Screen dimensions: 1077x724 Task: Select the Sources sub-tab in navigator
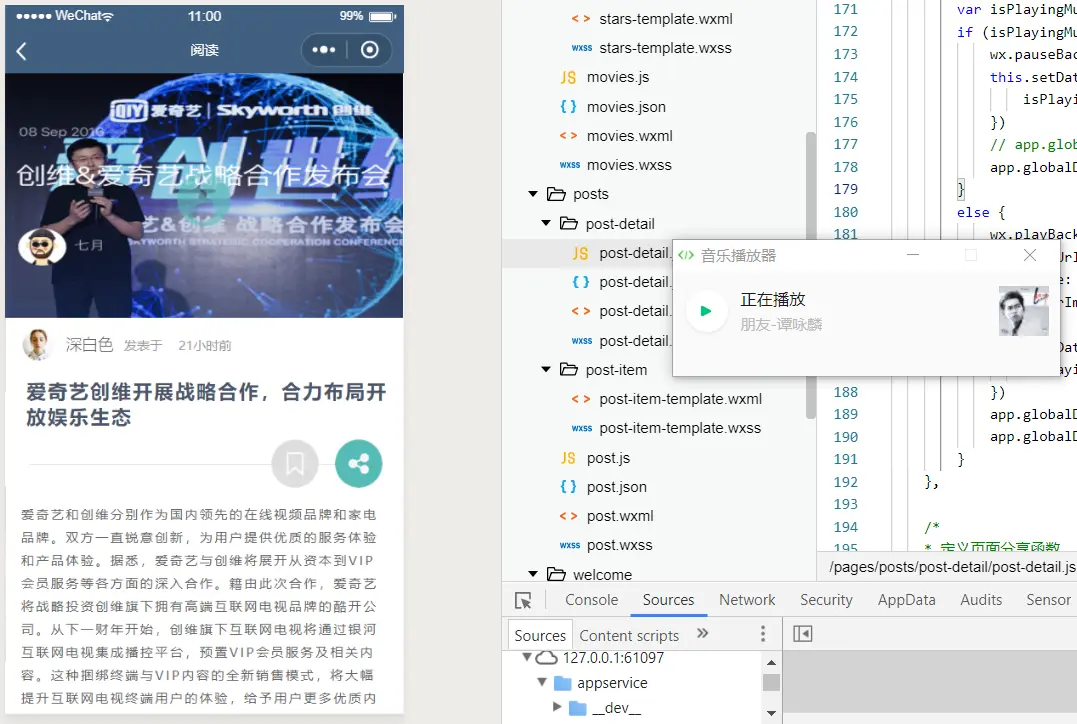click(540, 635)
